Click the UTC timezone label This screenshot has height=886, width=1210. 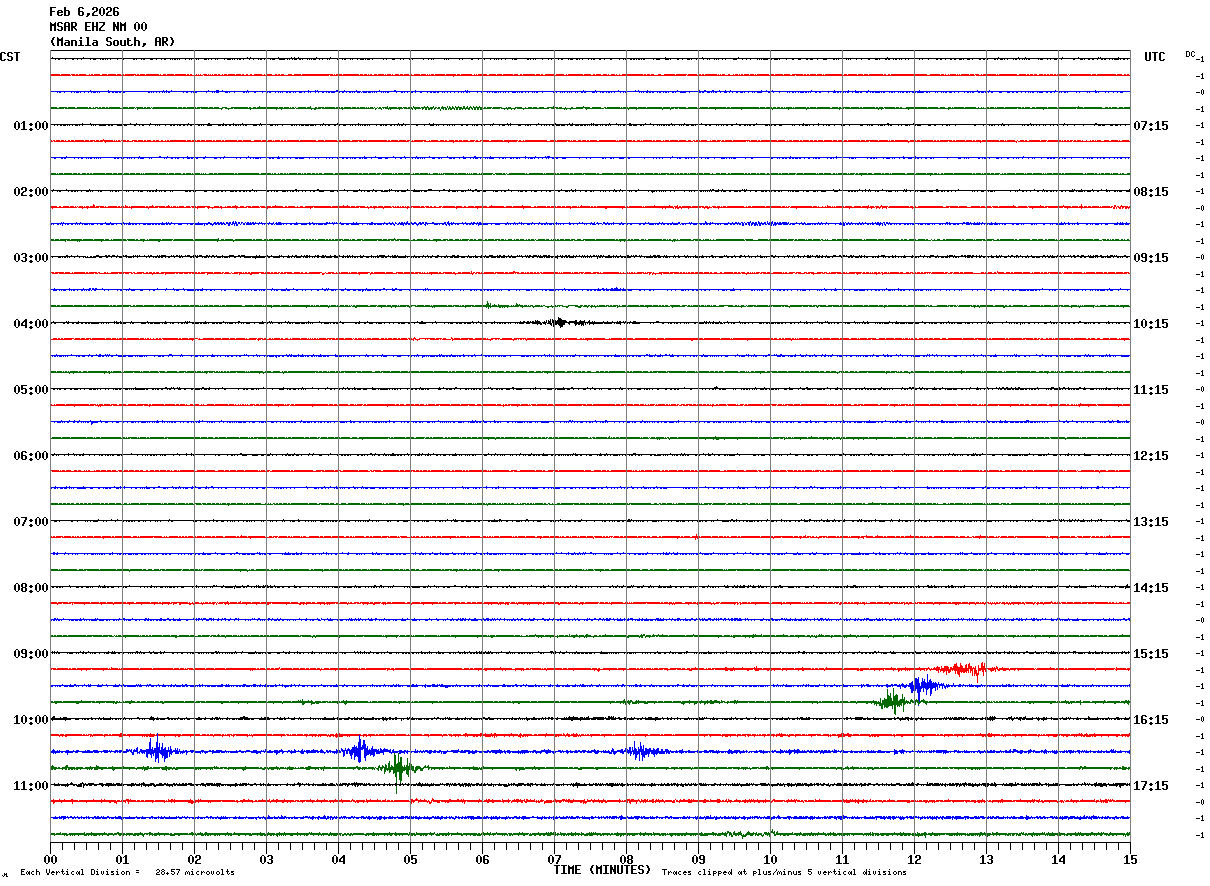pyautogui.click(x=1154, y=57)
